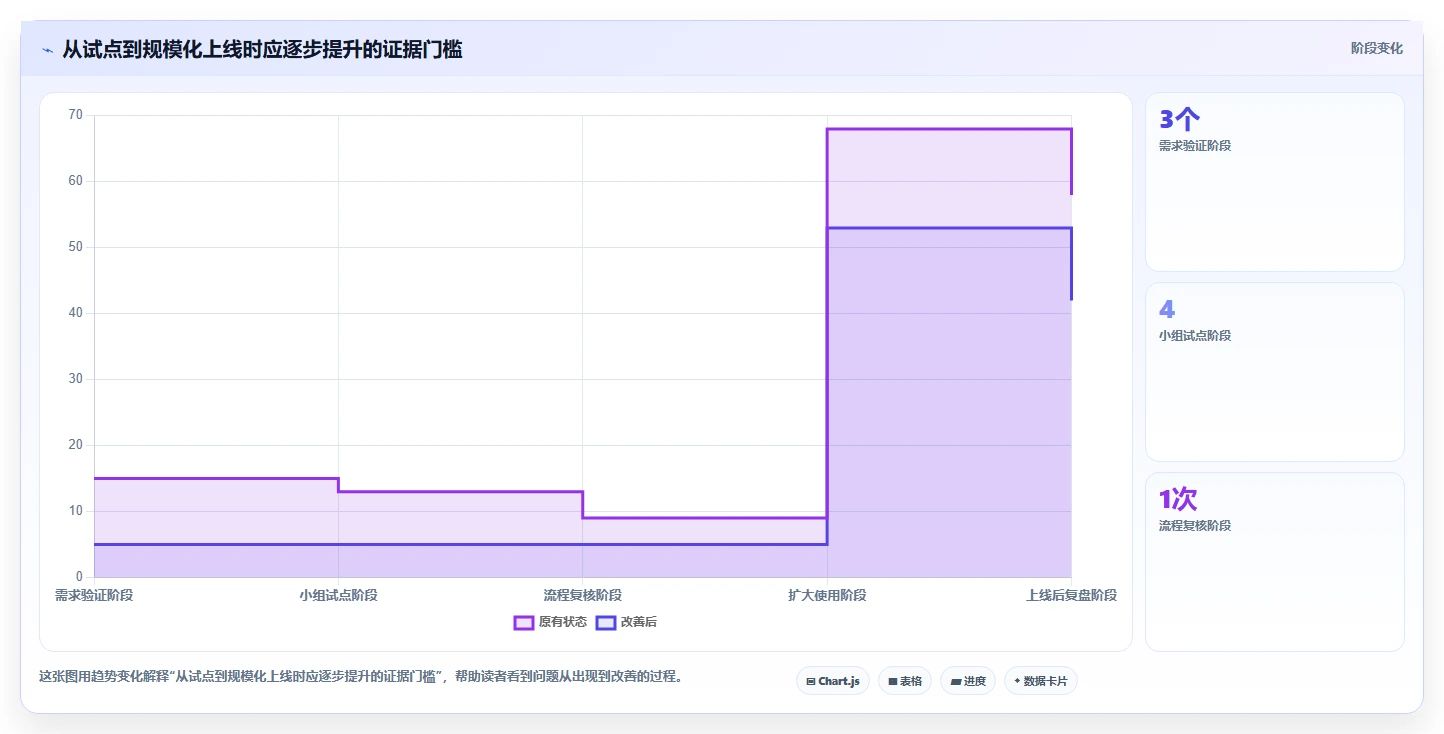Select the 4 小组试点阶段 data card

pos(1274,372)
